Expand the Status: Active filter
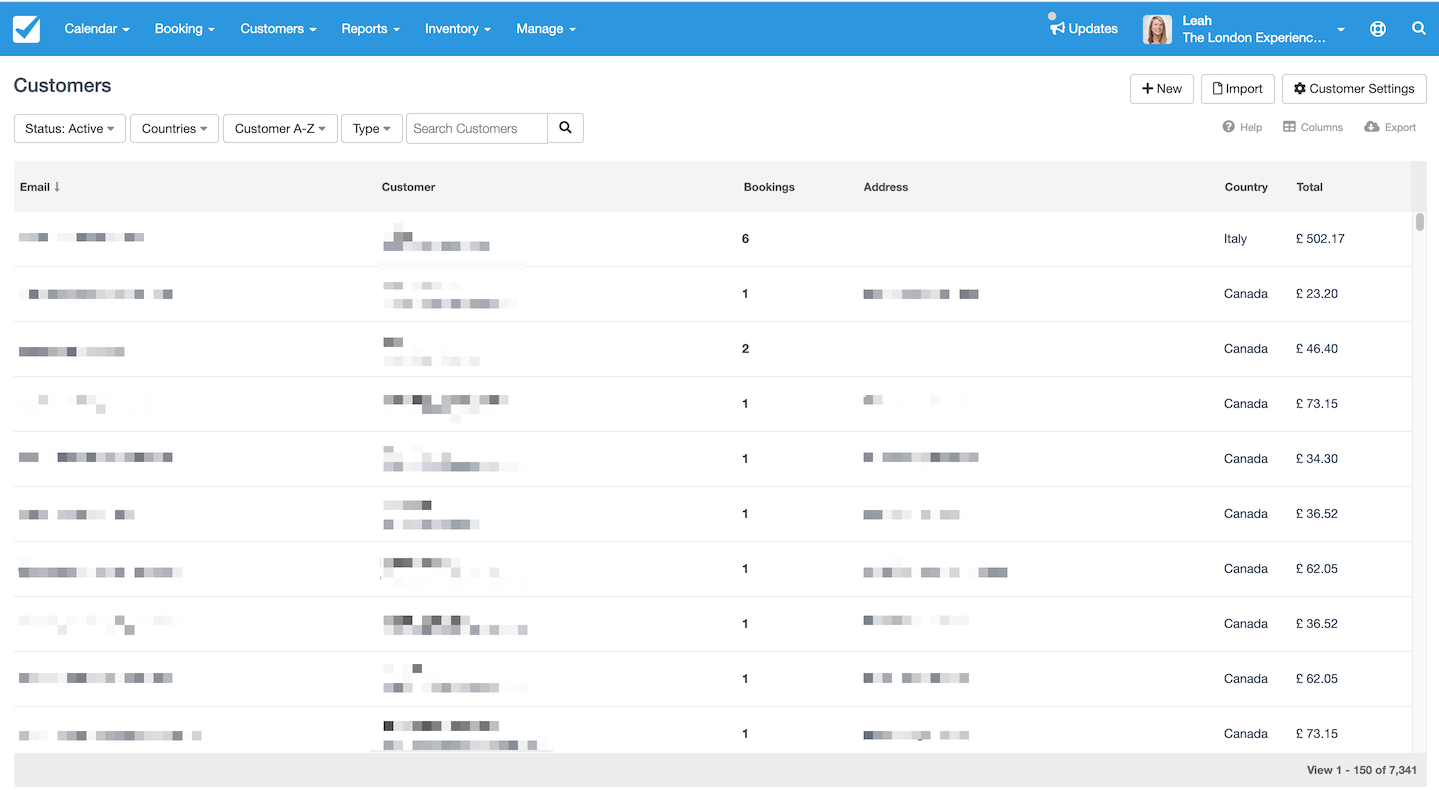The width and height of the screenshot is (1439, 790). [x=70, y=128]
